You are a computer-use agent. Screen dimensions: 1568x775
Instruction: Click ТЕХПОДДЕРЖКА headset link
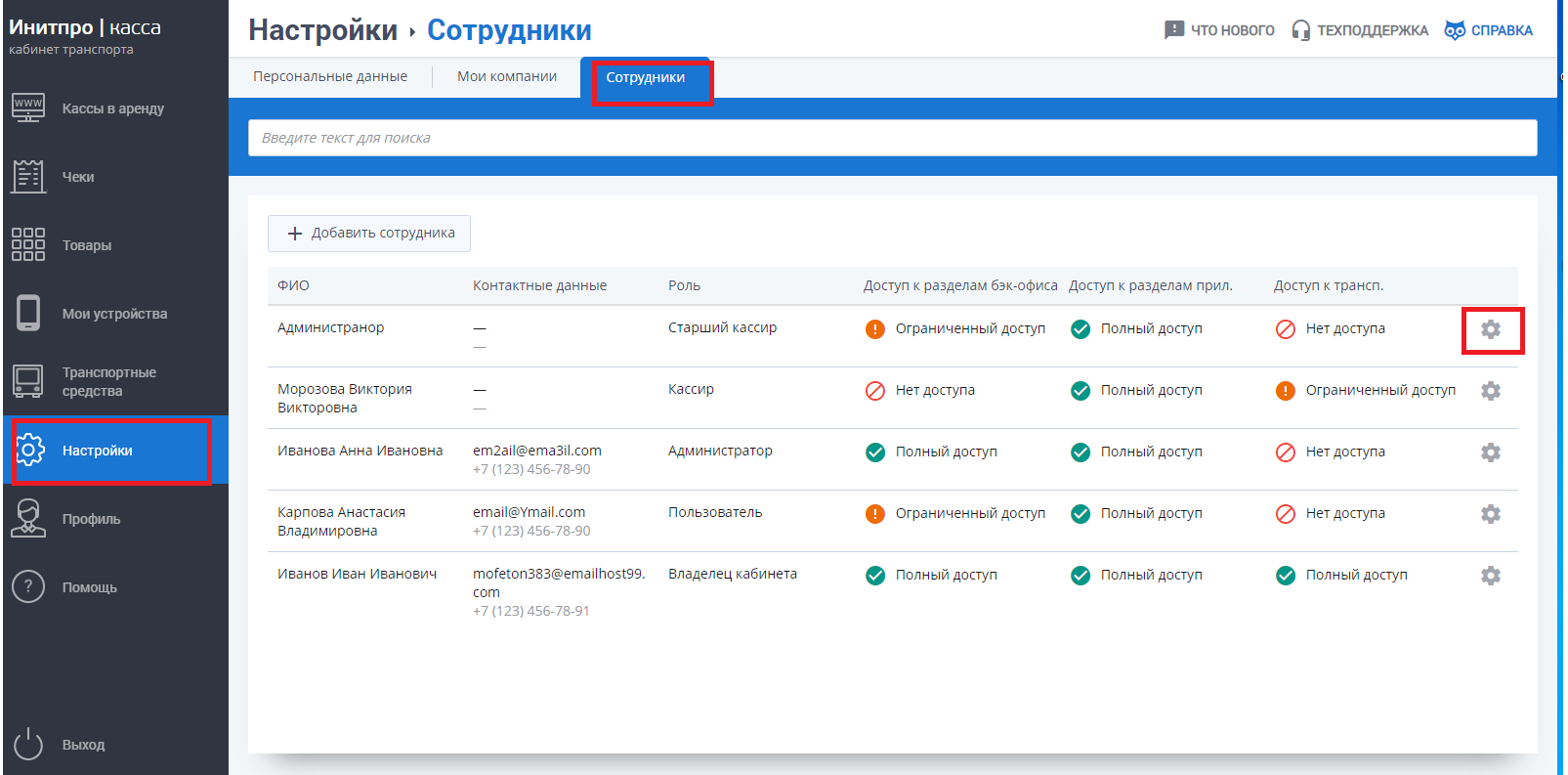click(x=1360, y=30)
